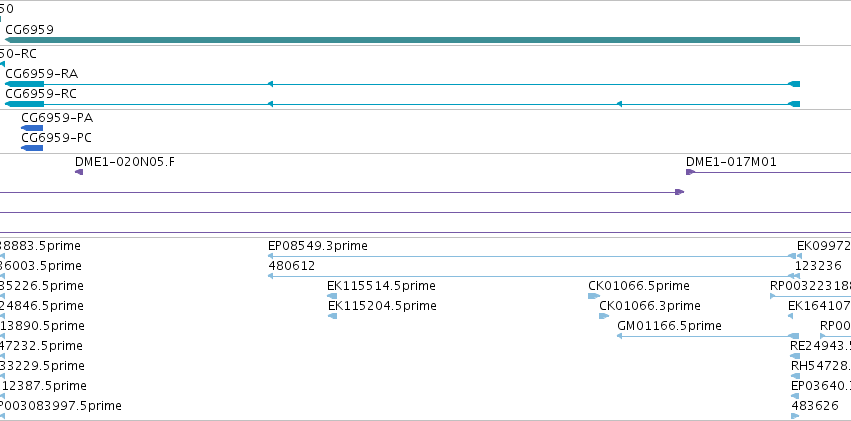Click the CG6959-PA protein feature

click(x=32, y=128)
